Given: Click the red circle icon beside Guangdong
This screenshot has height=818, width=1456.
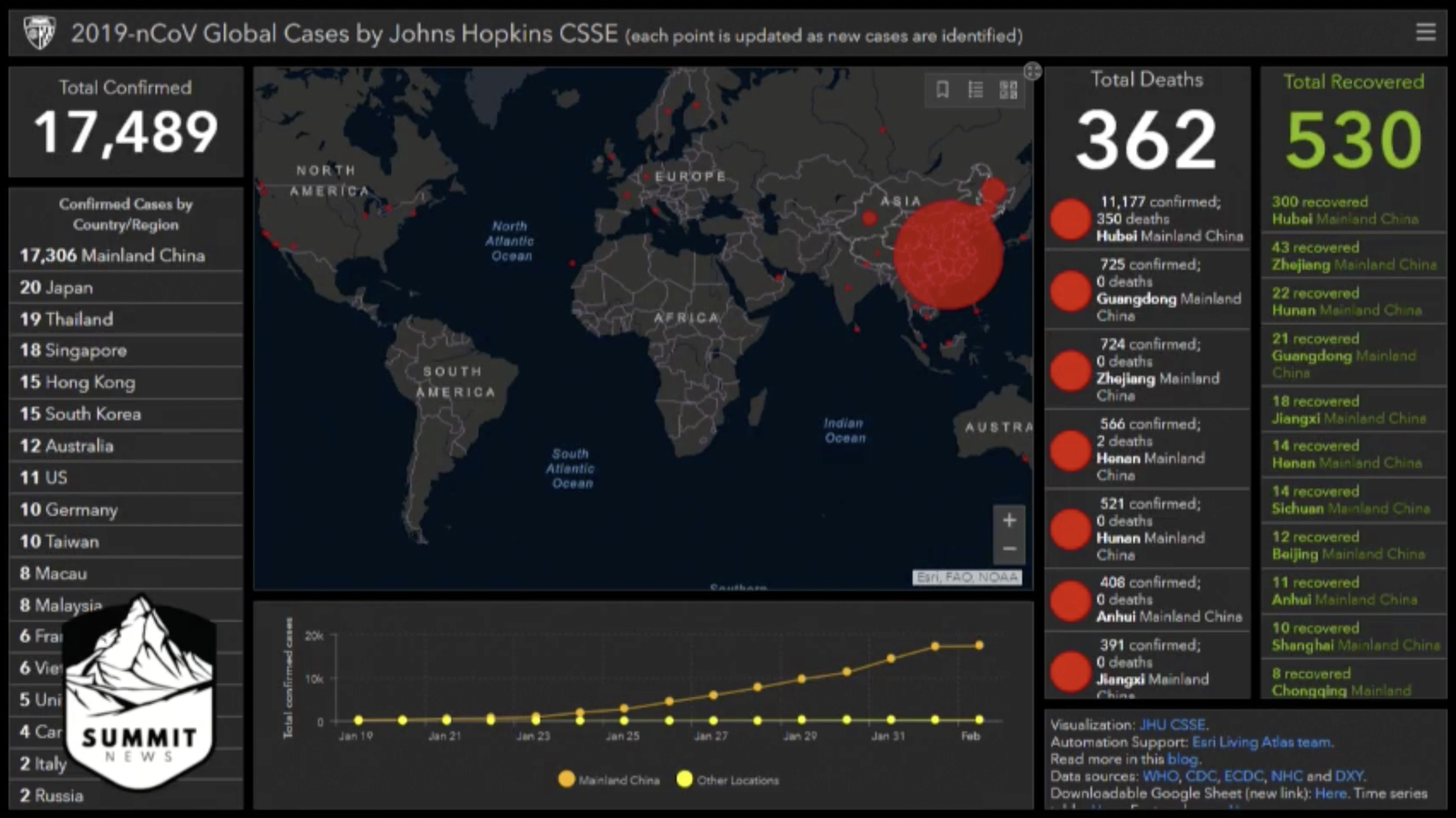Looking at the screenshot, I should [1070, 290].
